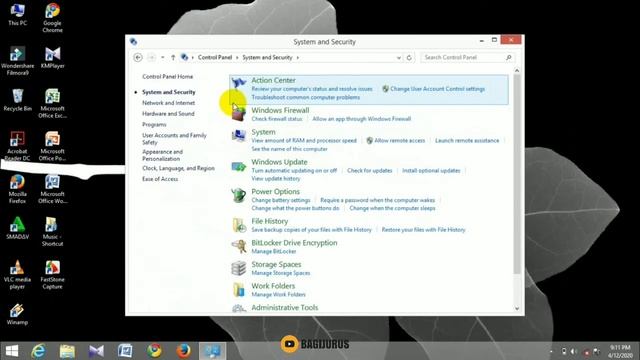The height and width of the screenshot is (360, 640).
Task: Launch Internet Explorer from taskbar
Action: [x=38, y=351]
